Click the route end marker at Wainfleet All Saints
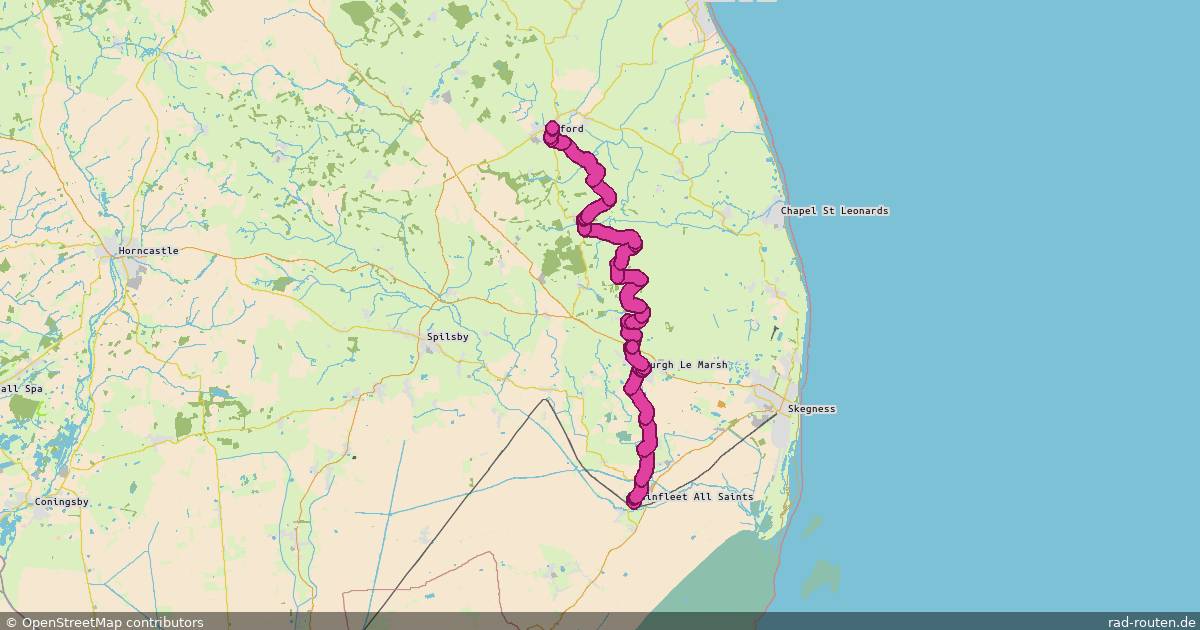The width and height of the screenshot is (1200, 630). 633,501
